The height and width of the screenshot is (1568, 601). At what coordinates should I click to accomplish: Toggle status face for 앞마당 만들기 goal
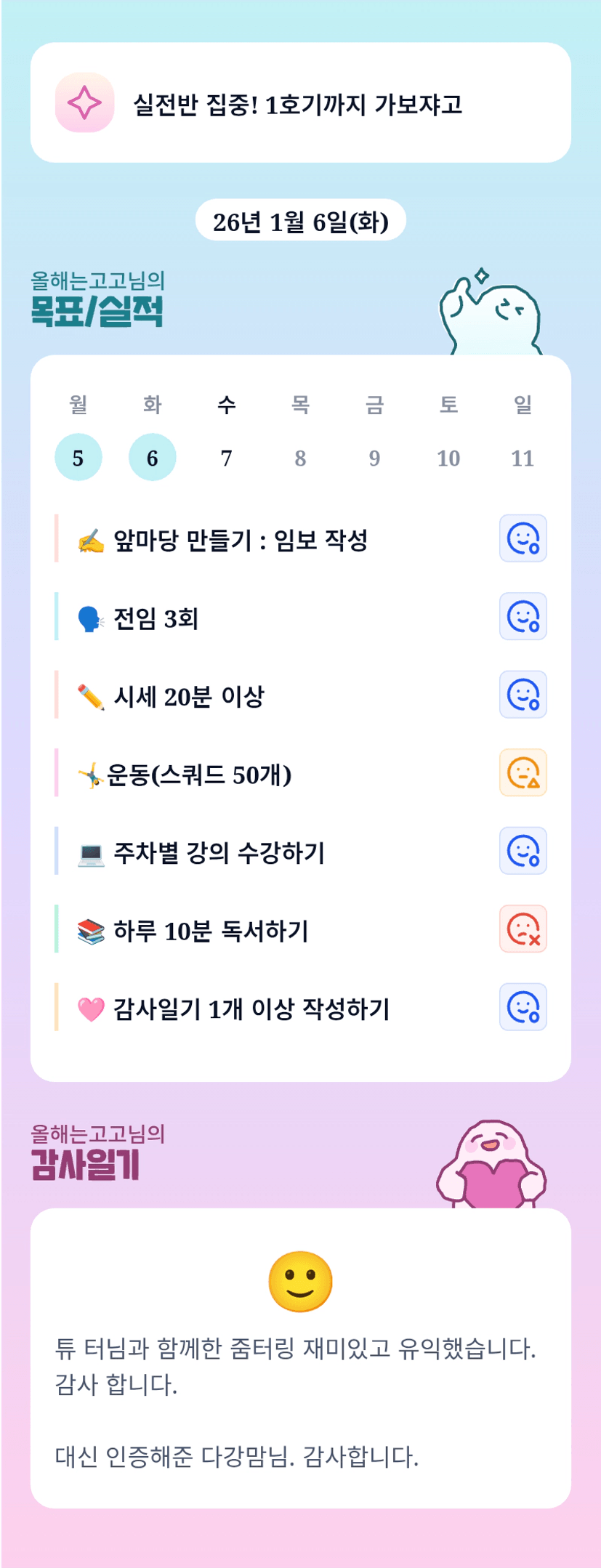pos(523,538)
